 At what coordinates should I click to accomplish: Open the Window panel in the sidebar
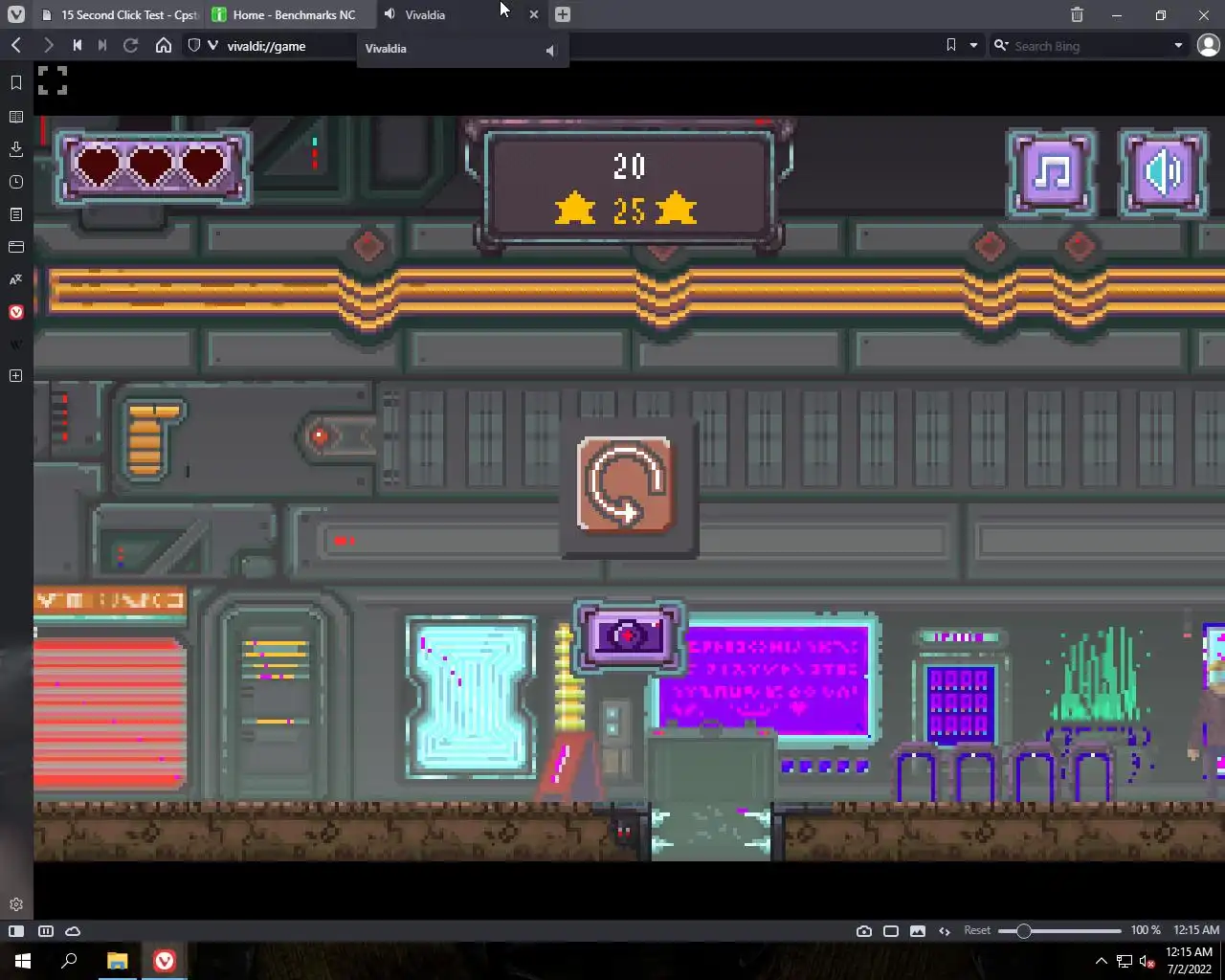[15, 247]
